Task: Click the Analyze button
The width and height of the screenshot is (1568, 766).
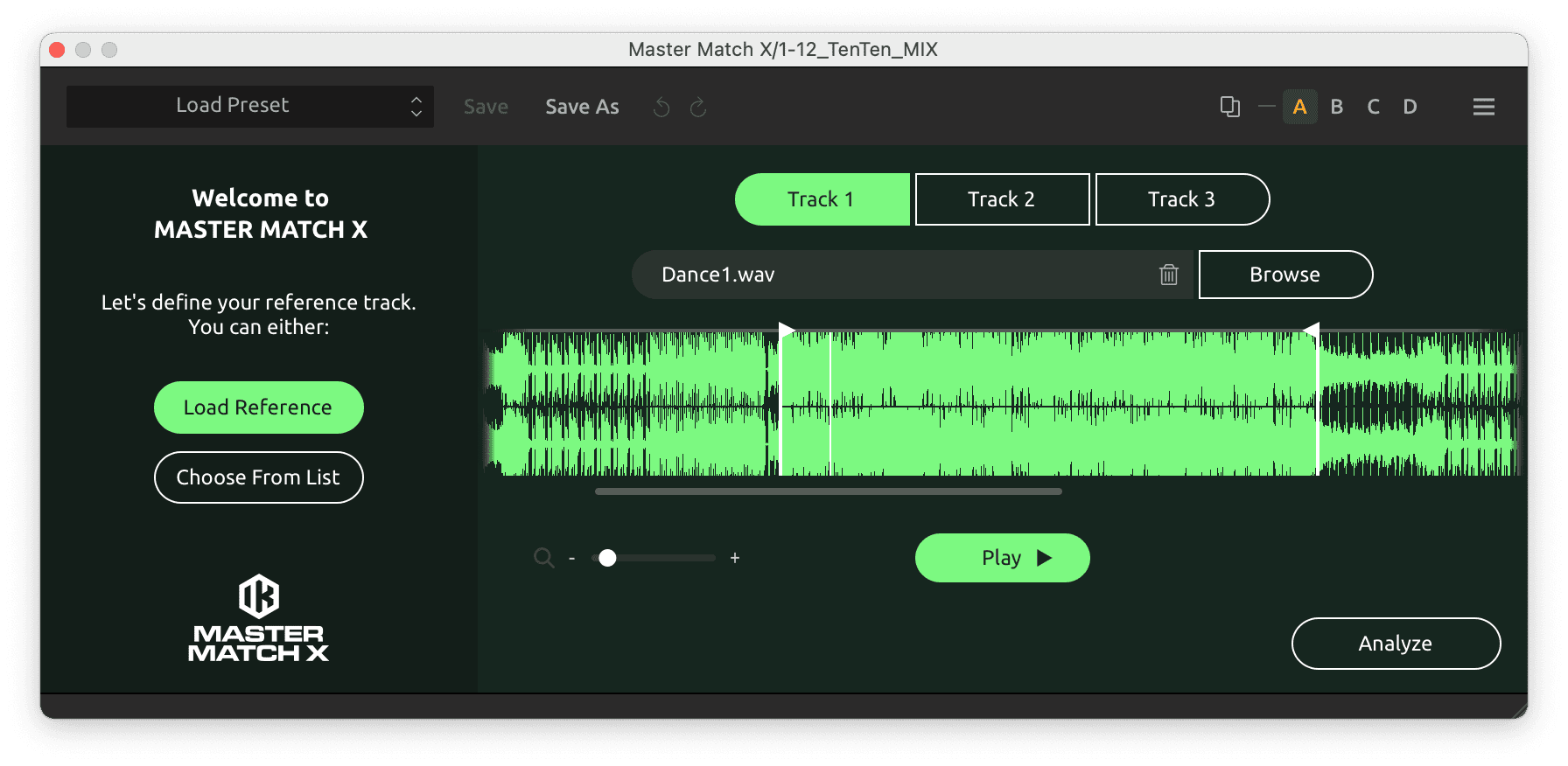Action: click(1395, 644)
